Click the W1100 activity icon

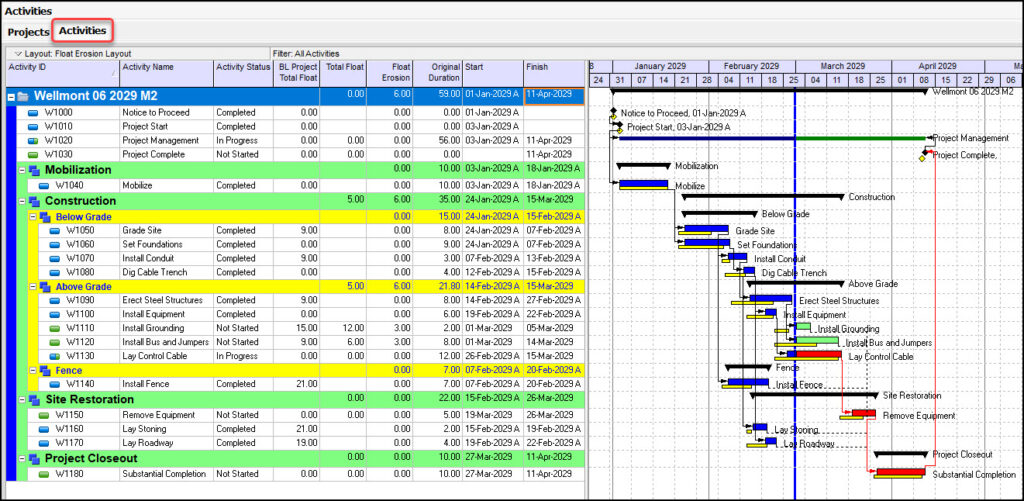[x=54, y=314]
